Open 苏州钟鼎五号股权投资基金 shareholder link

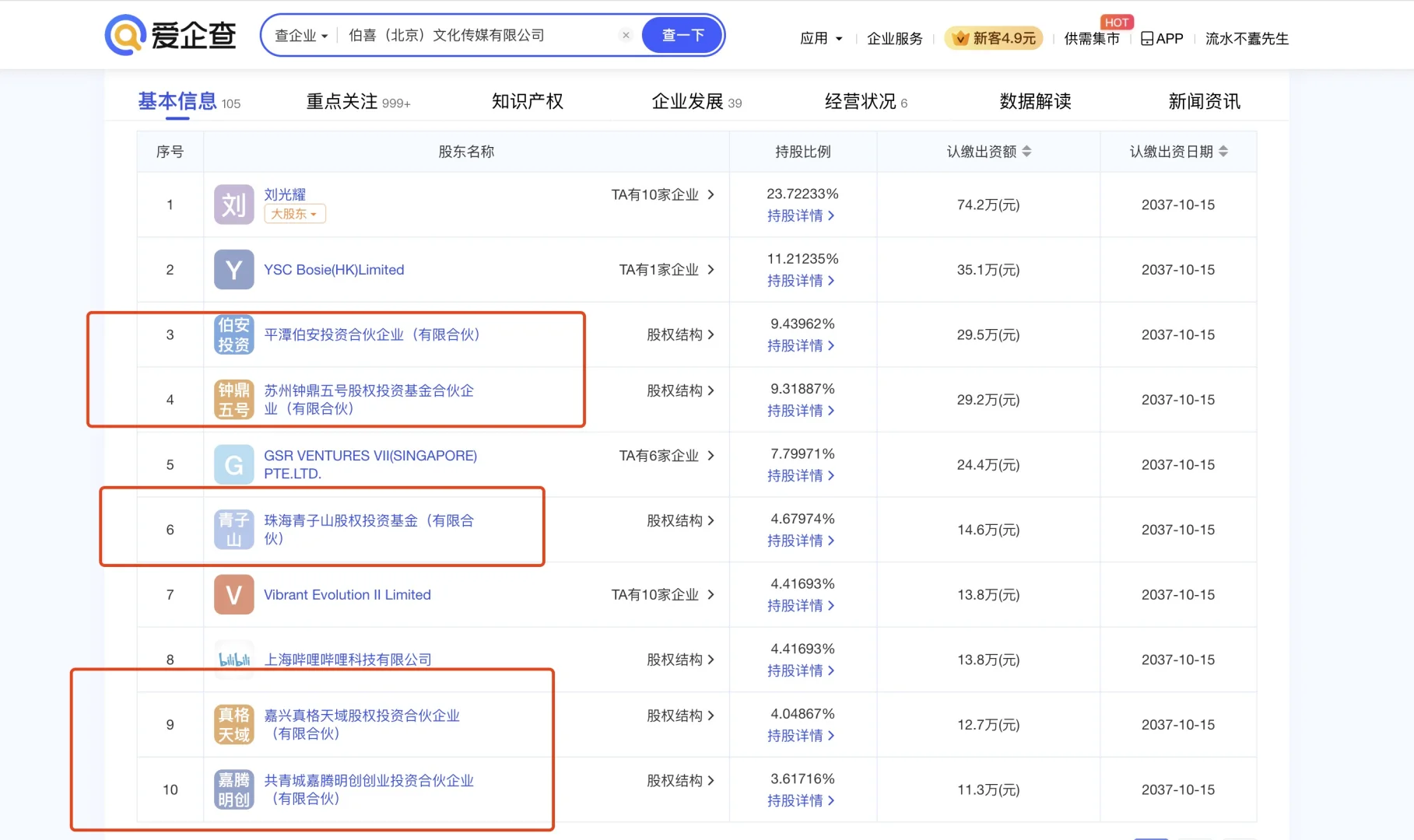click(x=369, y=400)
